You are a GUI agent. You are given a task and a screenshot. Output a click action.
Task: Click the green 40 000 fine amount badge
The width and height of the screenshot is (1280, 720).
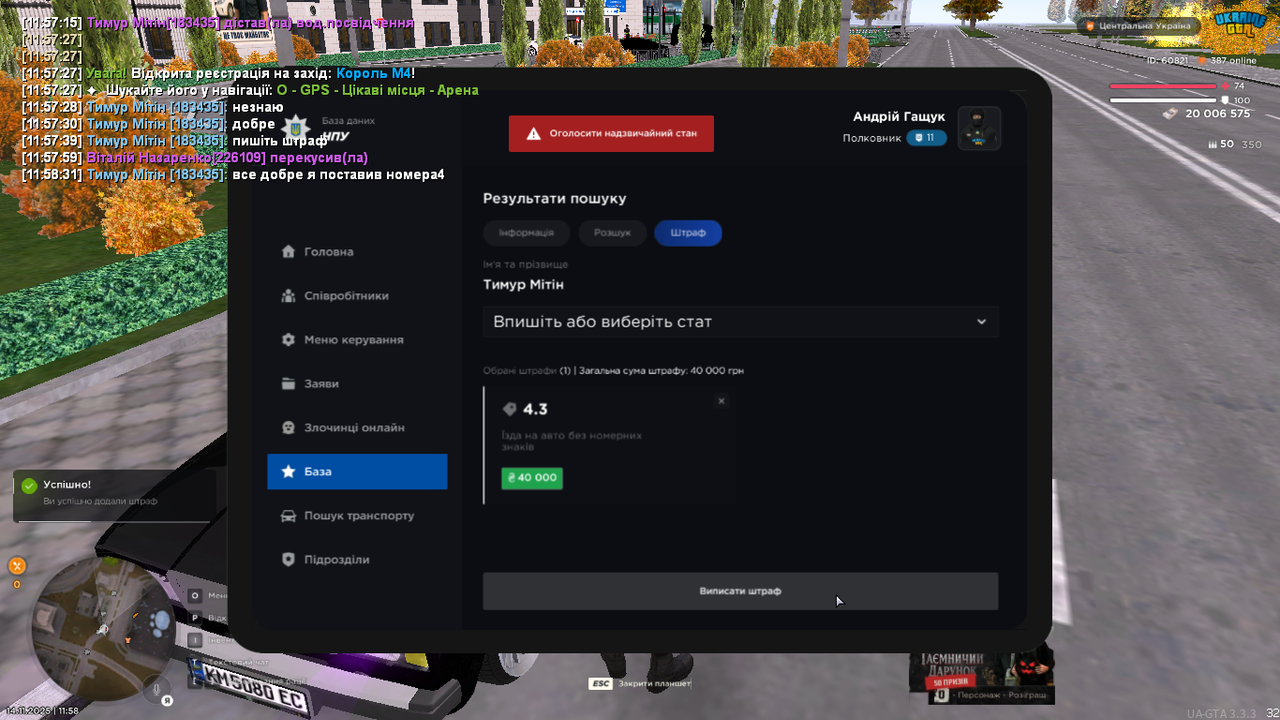(x=532, y=478)
